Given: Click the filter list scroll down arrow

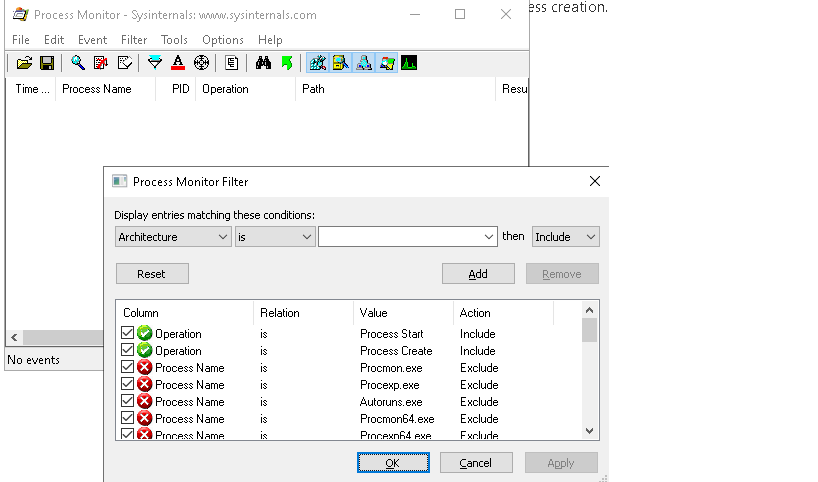Looking at the screenshot, I should tap(590, 431).
